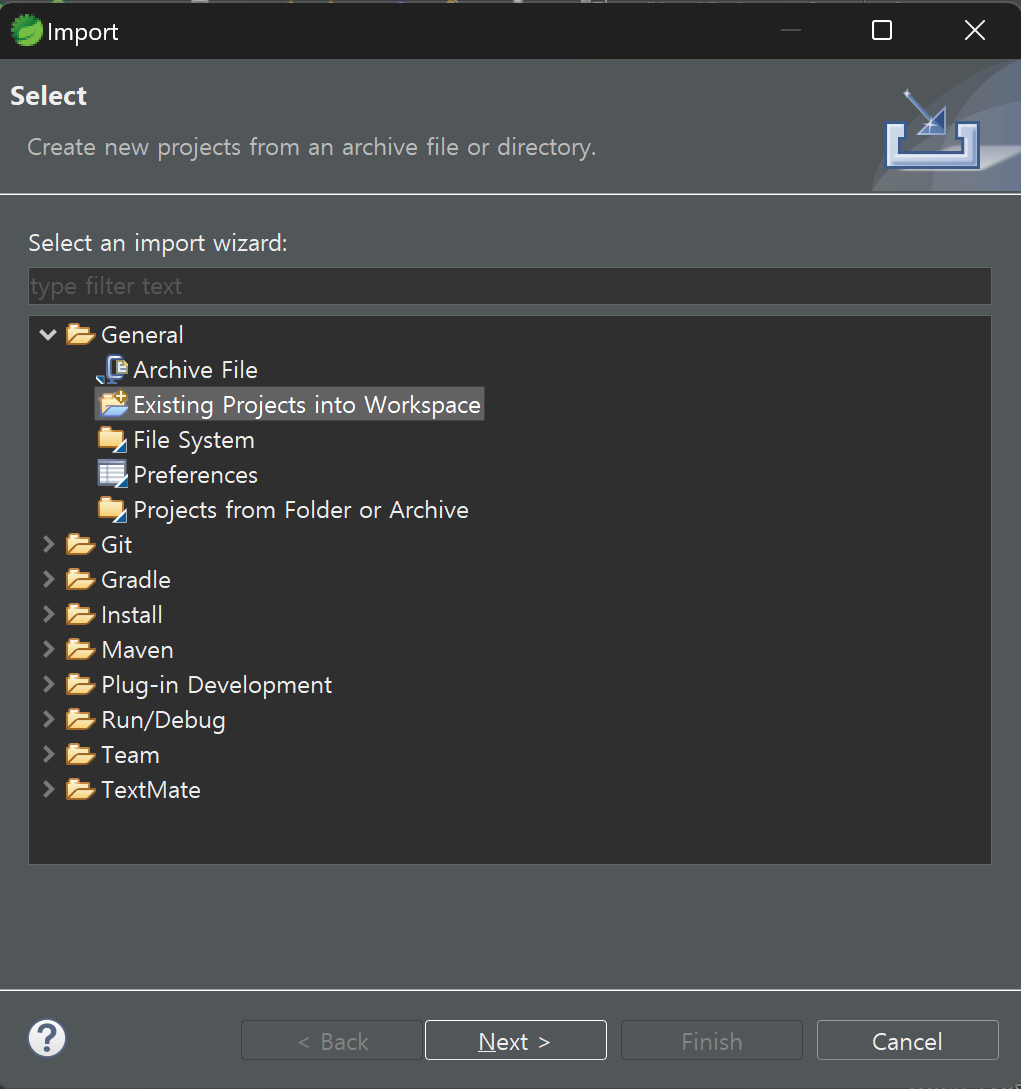Click the Run/Debug folder icon
This screenshot has height=1089, width=1021.
coord(81,720)
